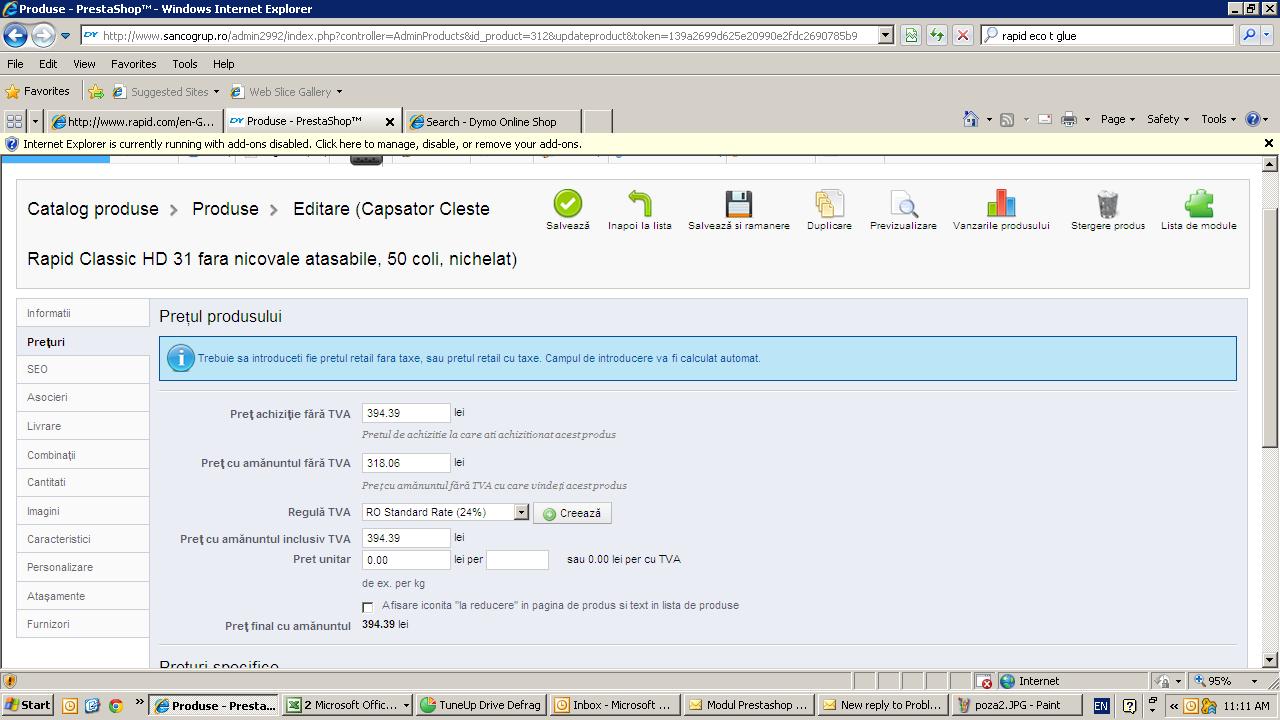Image resolution: width=1280 pixels, height=720 pixels.
Task: Close the Produse - PrestaShop tab
Action: [x=390, y=122]
